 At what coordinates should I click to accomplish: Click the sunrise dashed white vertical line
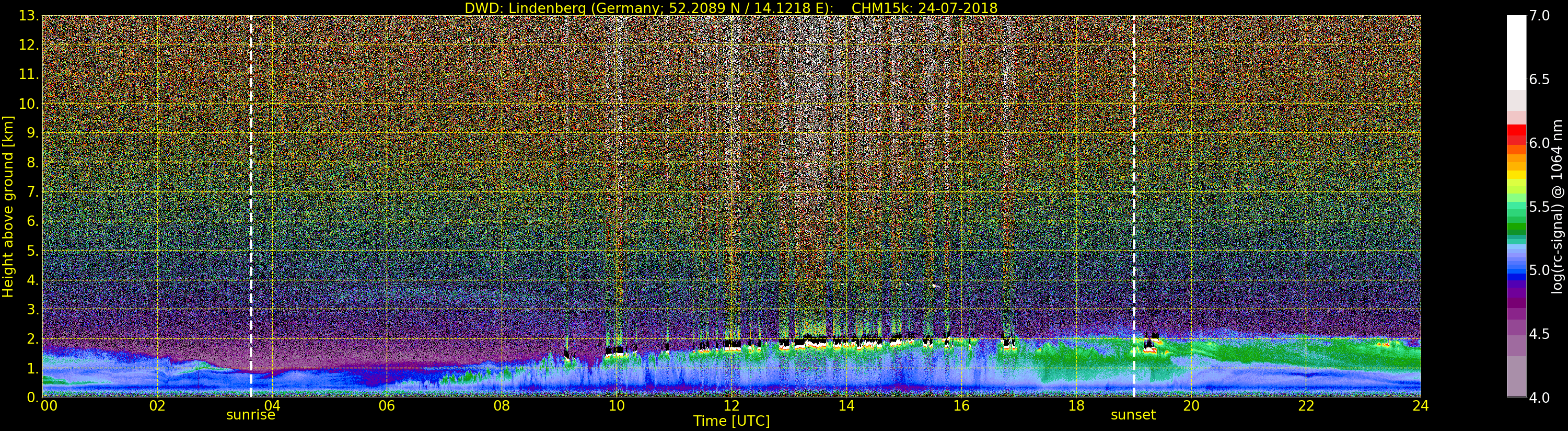251,206
